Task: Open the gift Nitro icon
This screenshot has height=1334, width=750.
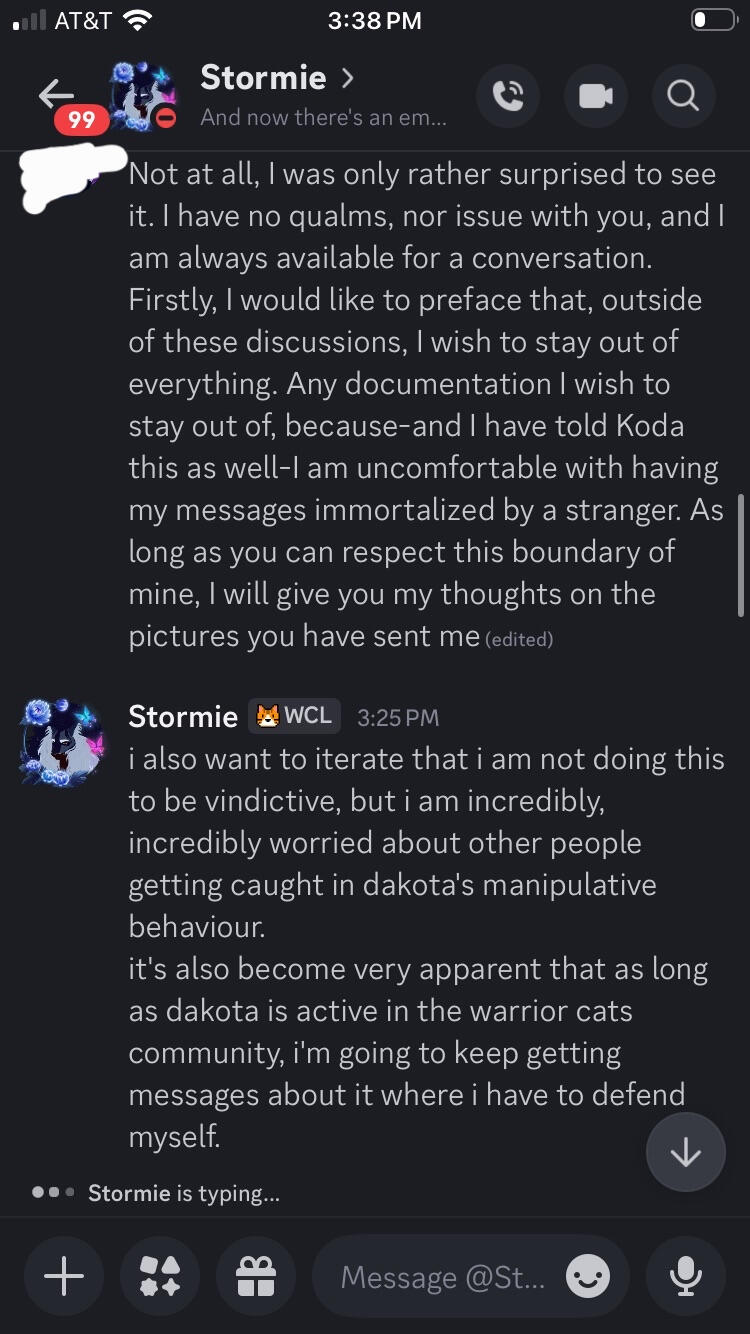Action: [256, 1276]
